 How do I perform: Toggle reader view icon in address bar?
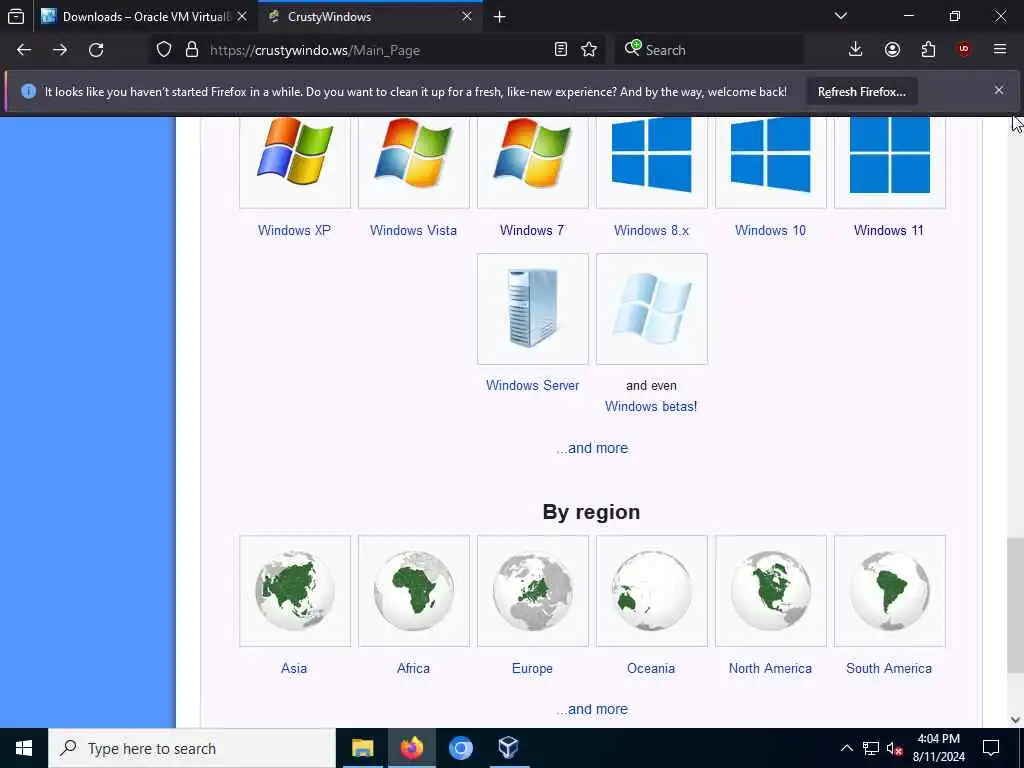point(560,50)
